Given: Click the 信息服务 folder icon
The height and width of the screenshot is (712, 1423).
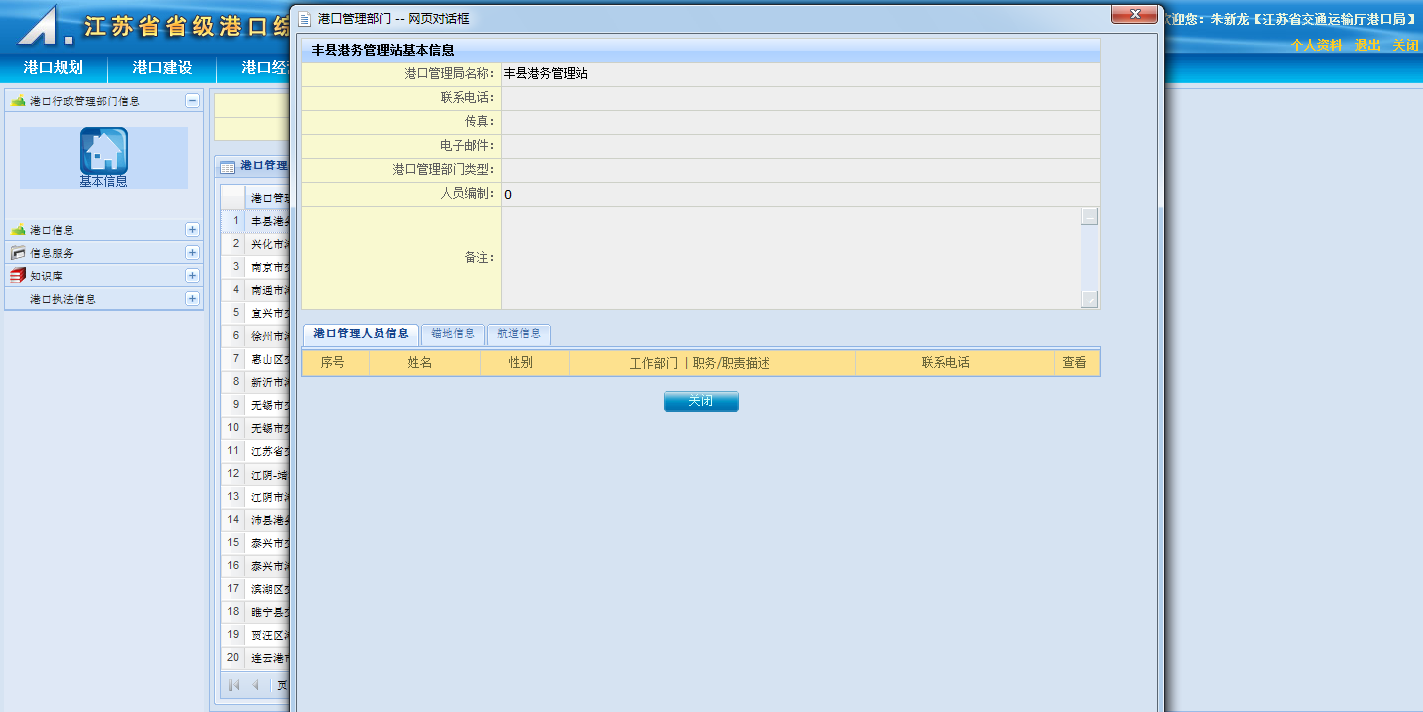Looking at the screenshot, I should point(18,253).
